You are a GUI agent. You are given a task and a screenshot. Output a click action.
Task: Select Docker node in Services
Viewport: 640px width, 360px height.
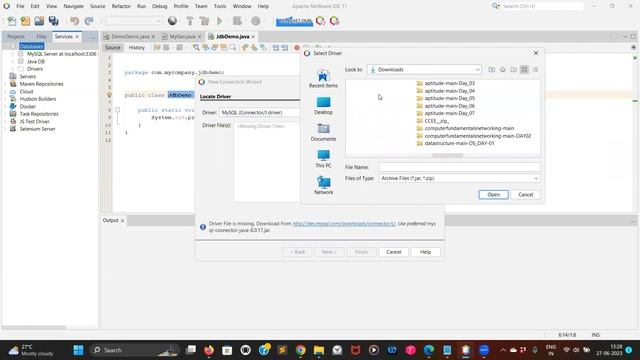click(28, 107)
